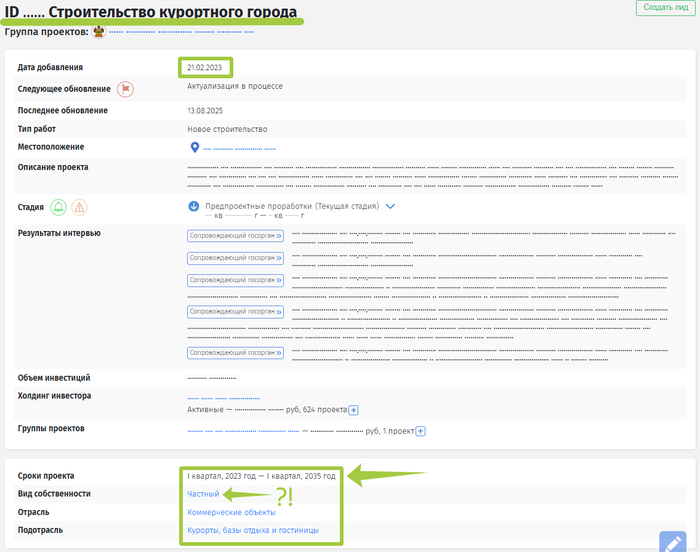The height and width of the screenshot is (552, 700).
Task: Open the Частный ownership link
Action: point(203,494)
